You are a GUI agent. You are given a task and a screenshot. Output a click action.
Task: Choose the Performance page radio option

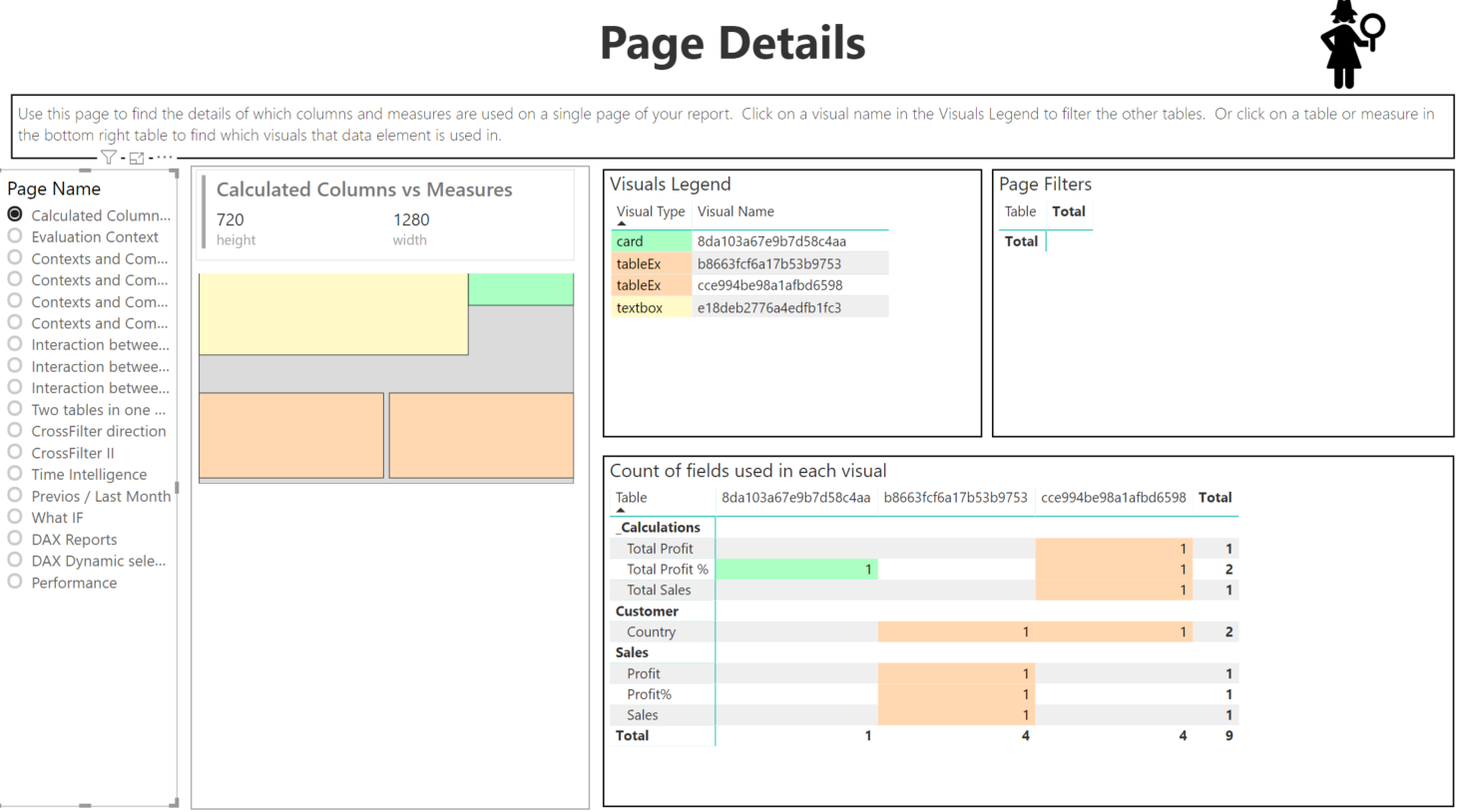(15, 582)
